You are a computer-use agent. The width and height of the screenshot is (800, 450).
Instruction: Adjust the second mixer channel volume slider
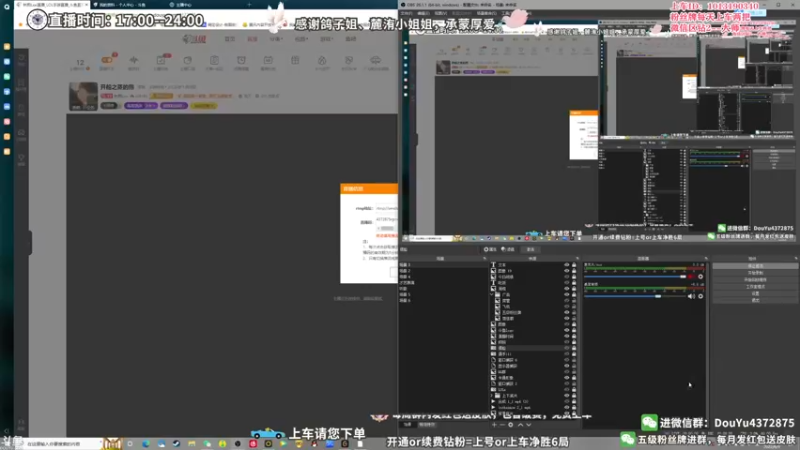635,296
